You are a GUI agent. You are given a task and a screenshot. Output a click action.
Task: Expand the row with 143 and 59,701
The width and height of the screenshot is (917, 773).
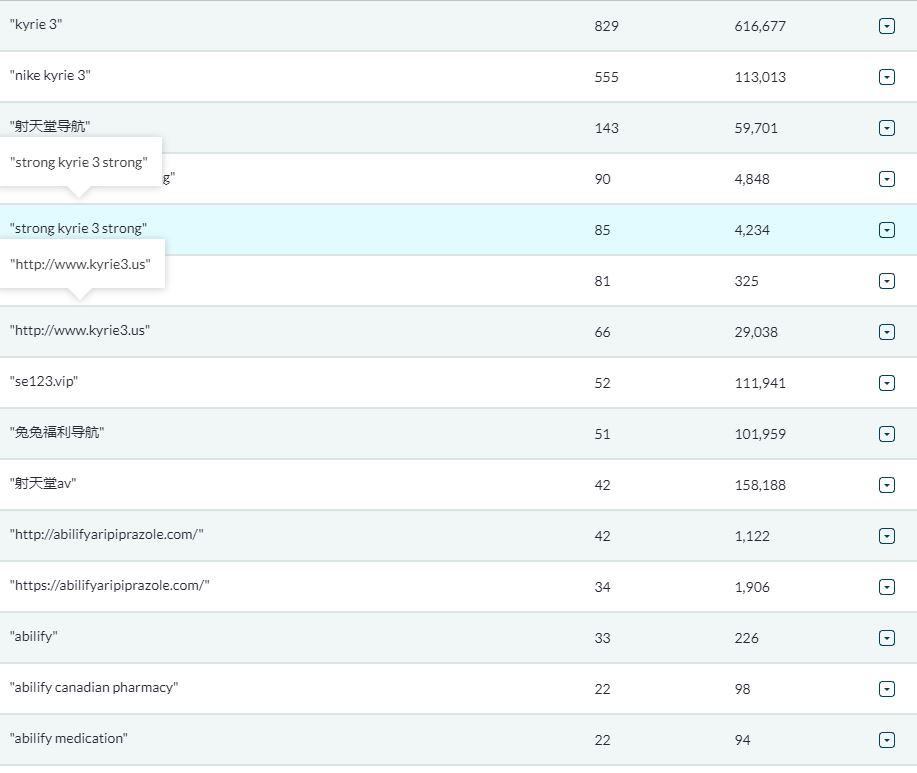pyautogui.click(x=887, y=128)
